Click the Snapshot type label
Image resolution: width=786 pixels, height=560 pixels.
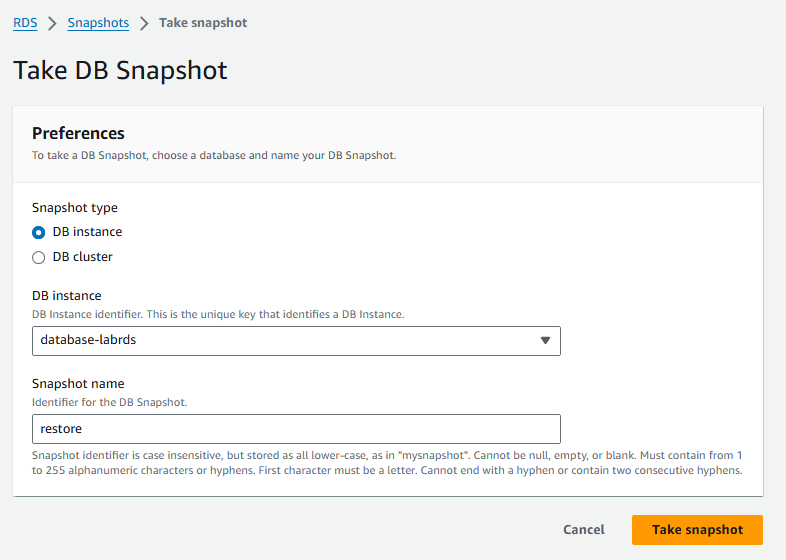click(75, 208)
